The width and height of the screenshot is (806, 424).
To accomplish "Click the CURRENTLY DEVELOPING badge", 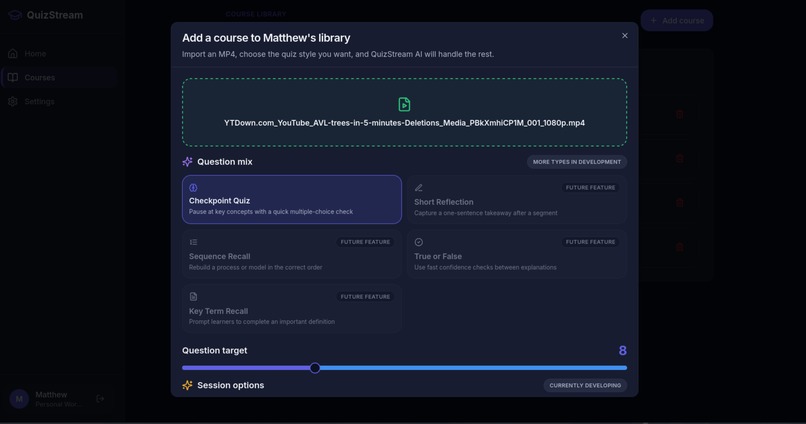I will point(585,385).
